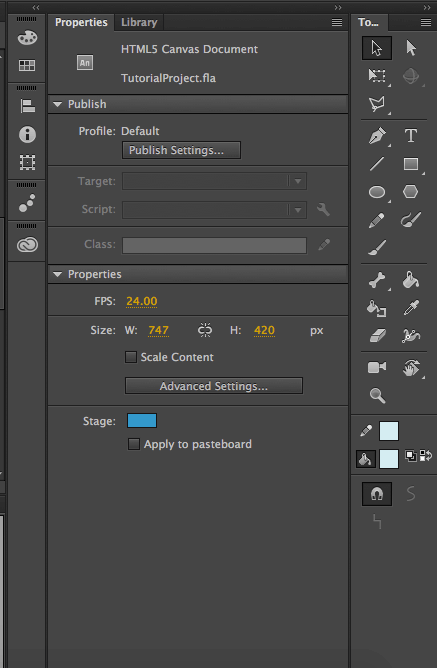This screenshot has width=437, height=668.
Task: Enable the Scale Content checkbox
Action: (x=131, y=357)
